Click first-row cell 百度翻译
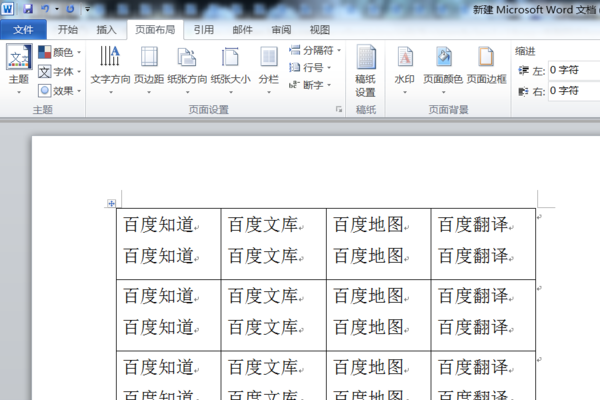 pyautogui.click(x=483, y=244)
